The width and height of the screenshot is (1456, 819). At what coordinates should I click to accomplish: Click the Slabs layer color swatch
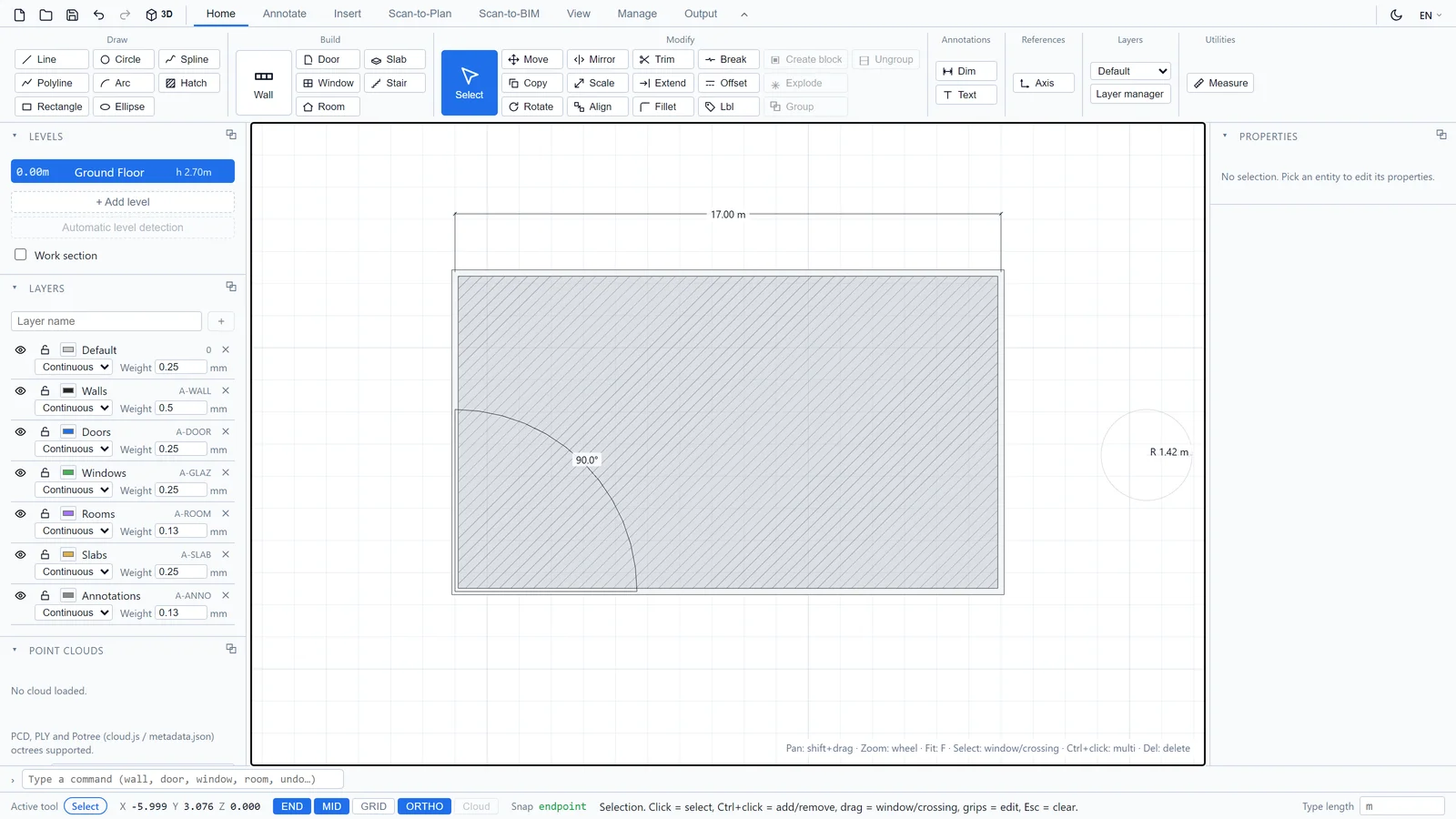click(68, 554)
